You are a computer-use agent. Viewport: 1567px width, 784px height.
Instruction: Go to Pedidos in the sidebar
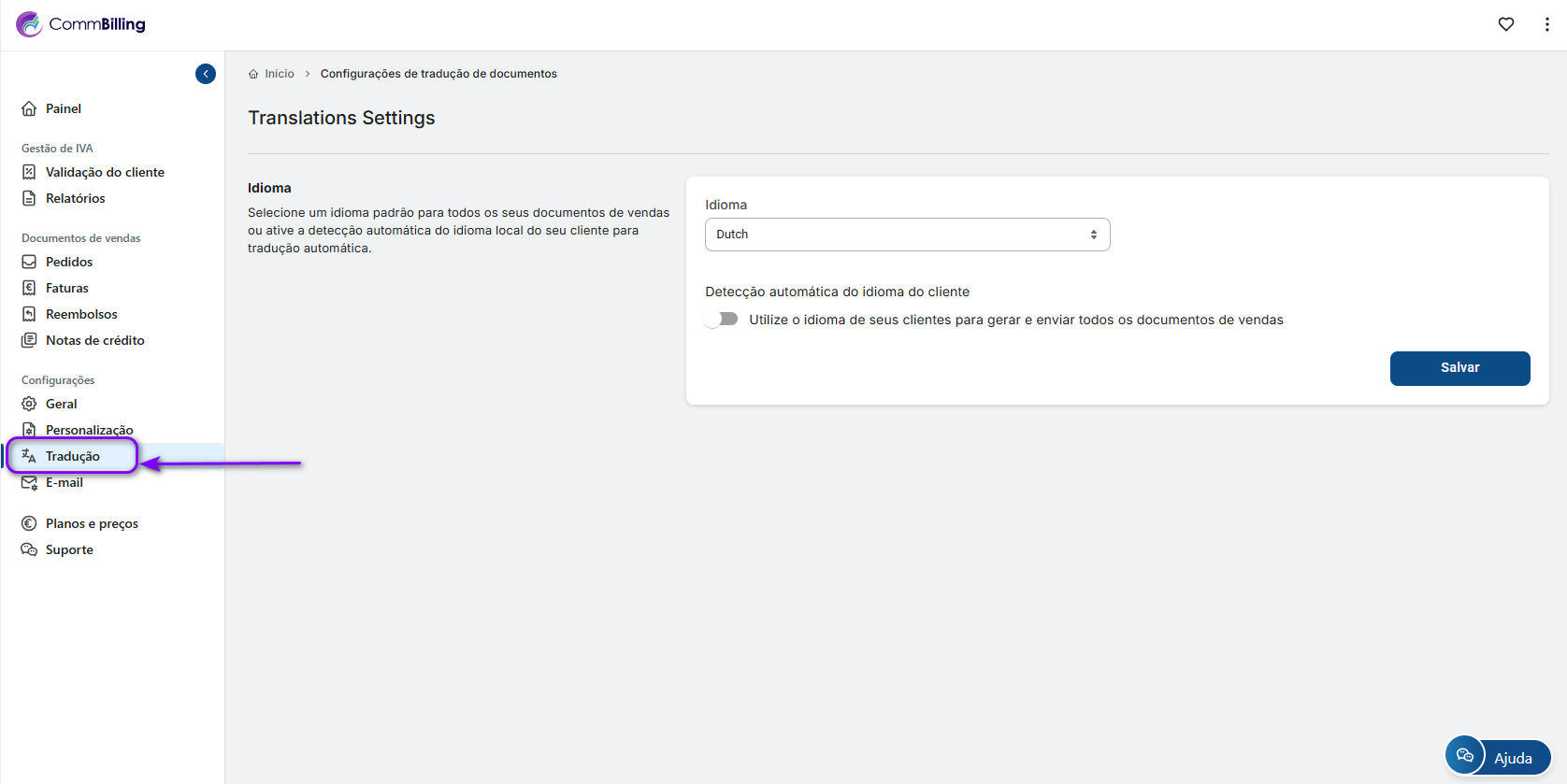click(69, 262)
